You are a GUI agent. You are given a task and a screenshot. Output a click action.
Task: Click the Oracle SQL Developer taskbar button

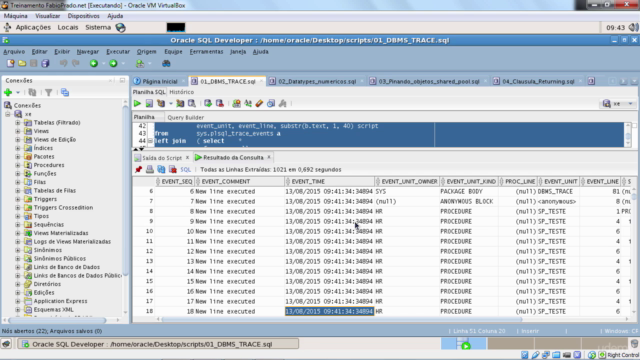[x=158, y=344]
